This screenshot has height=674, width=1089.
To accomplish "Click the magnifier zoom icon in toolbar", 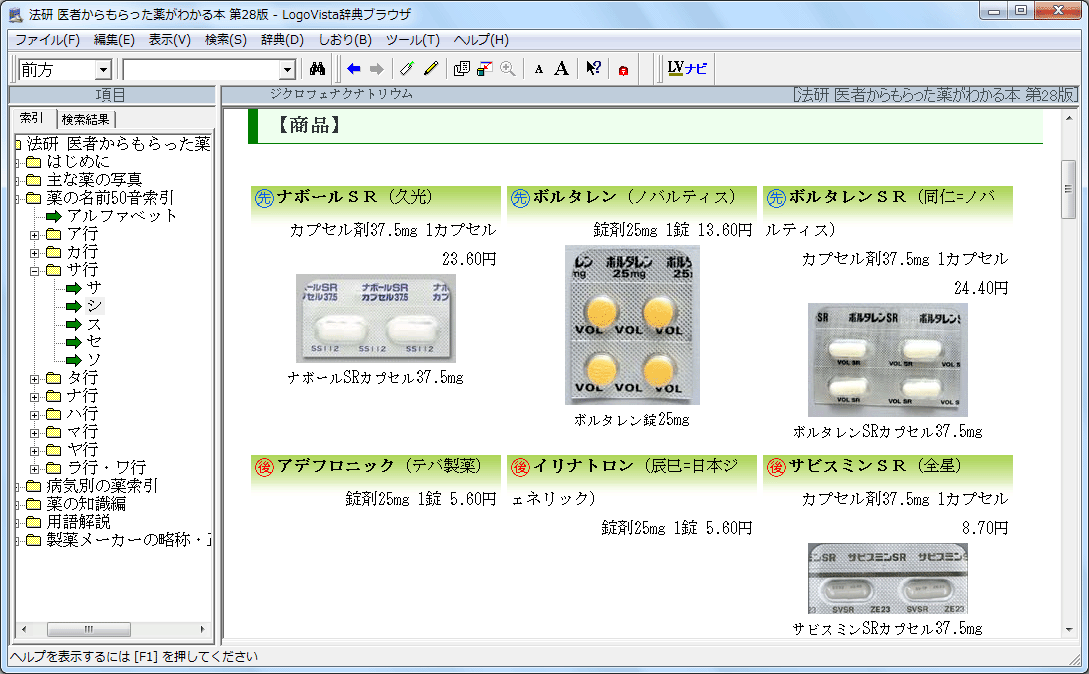I will point(507,69).
